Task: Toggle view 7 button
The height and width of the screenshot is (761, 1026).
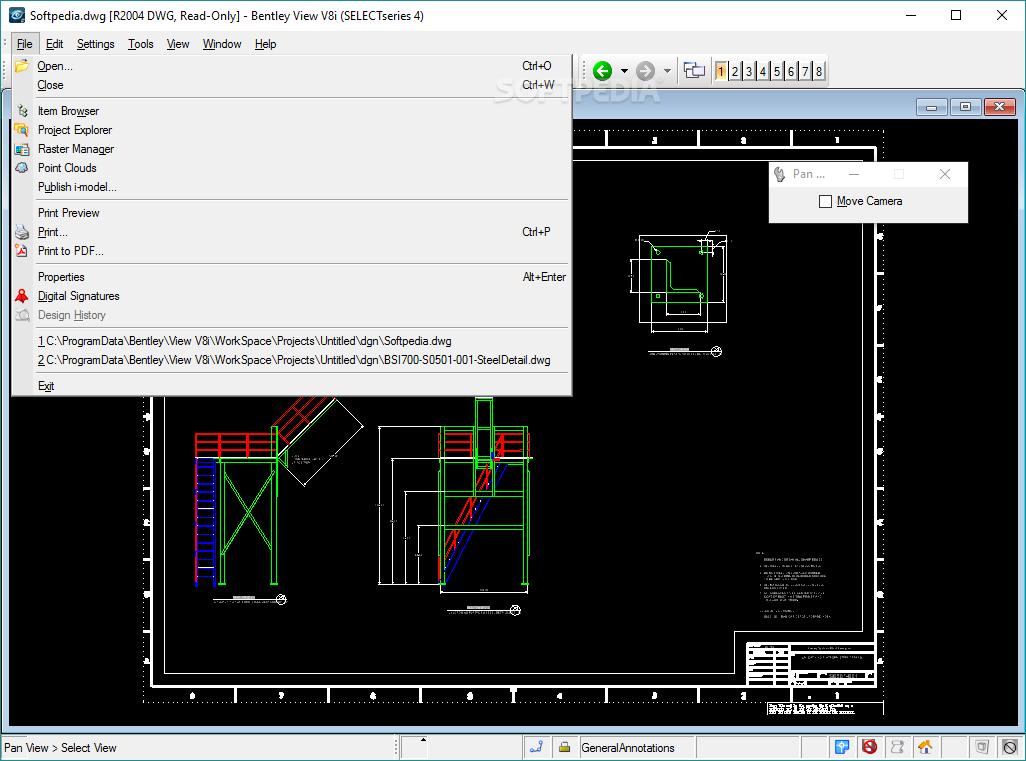Action: coord(805,71)
